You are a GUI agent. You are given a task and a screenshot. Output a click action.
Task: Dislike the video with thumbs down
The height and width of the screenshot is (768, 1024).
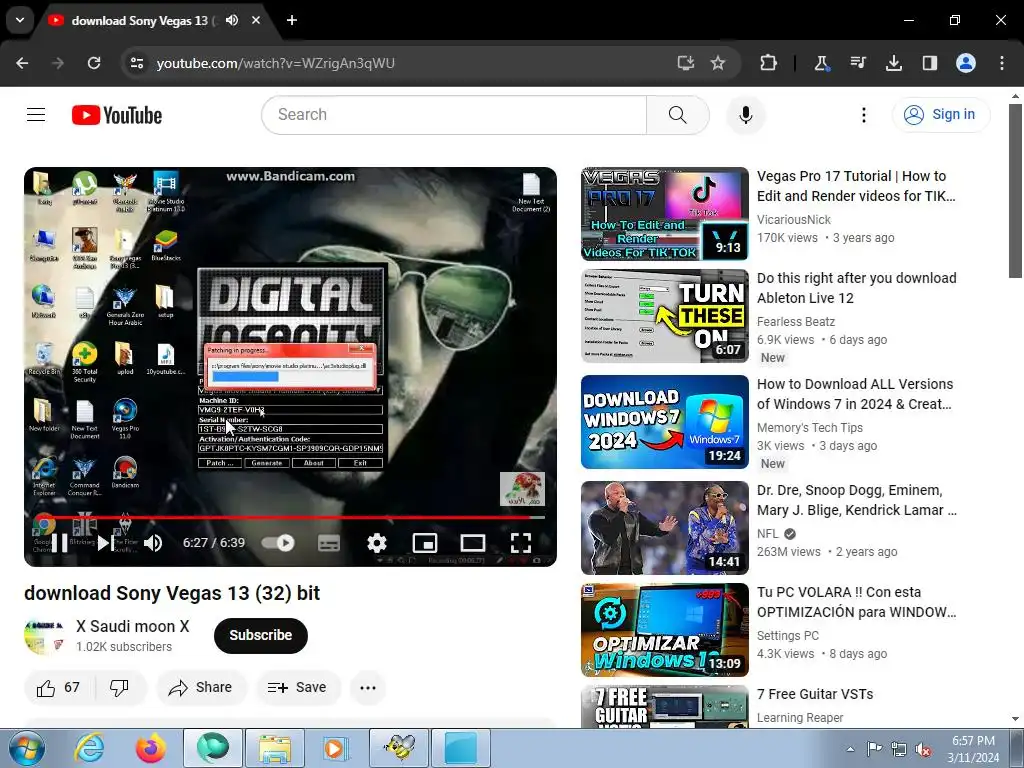point(120,687)
